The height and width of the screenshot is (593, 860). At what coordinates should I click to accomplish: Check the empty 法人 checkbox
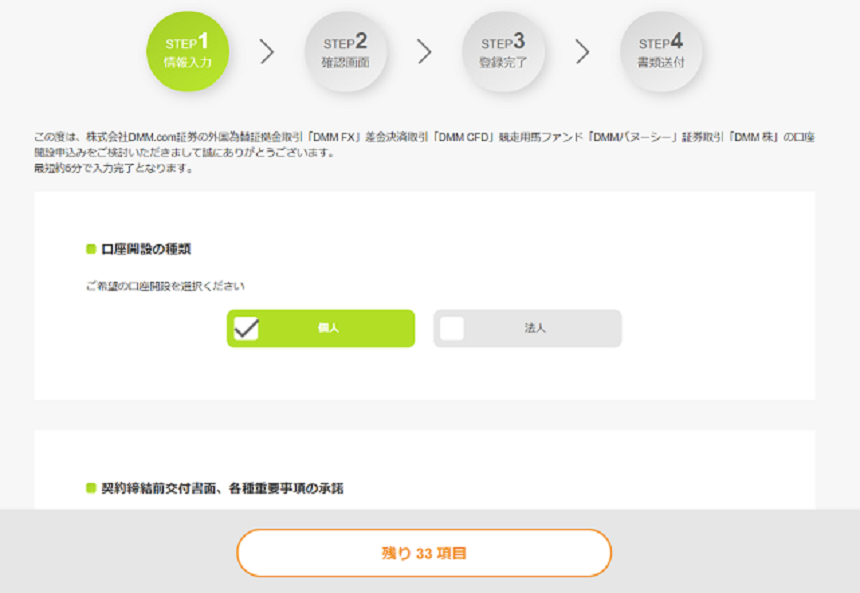pos(452,329)
